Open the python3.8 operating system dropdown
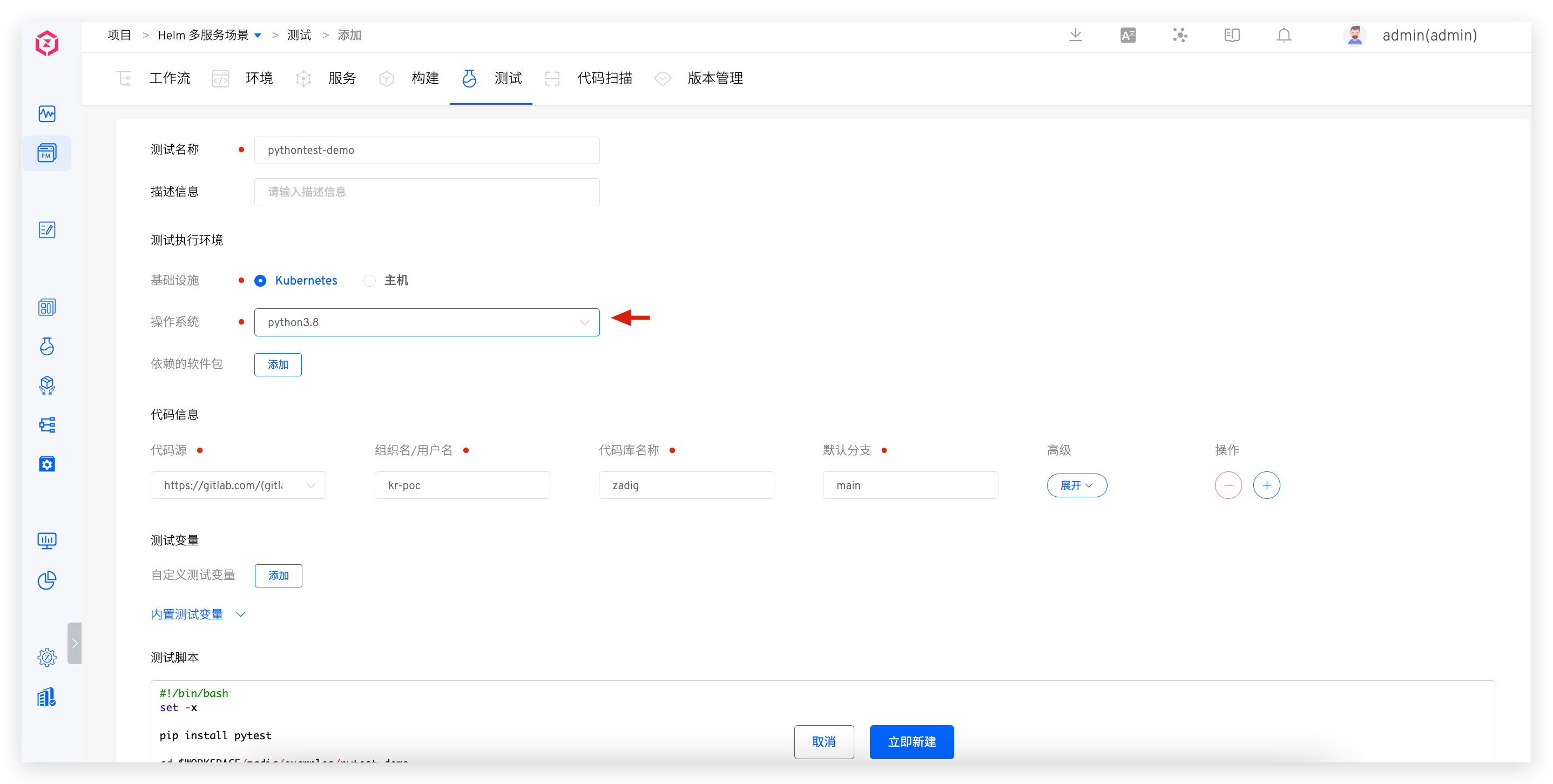 (x=426, y=322)
